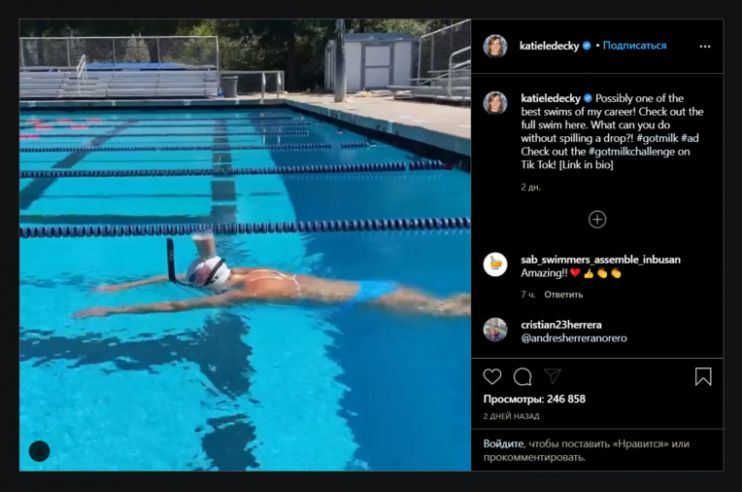Image resolution: width=742 pixels, height=492 pixels.
Task: Click the @andresherreranorero mention
Action: click(x=574, y=338)
